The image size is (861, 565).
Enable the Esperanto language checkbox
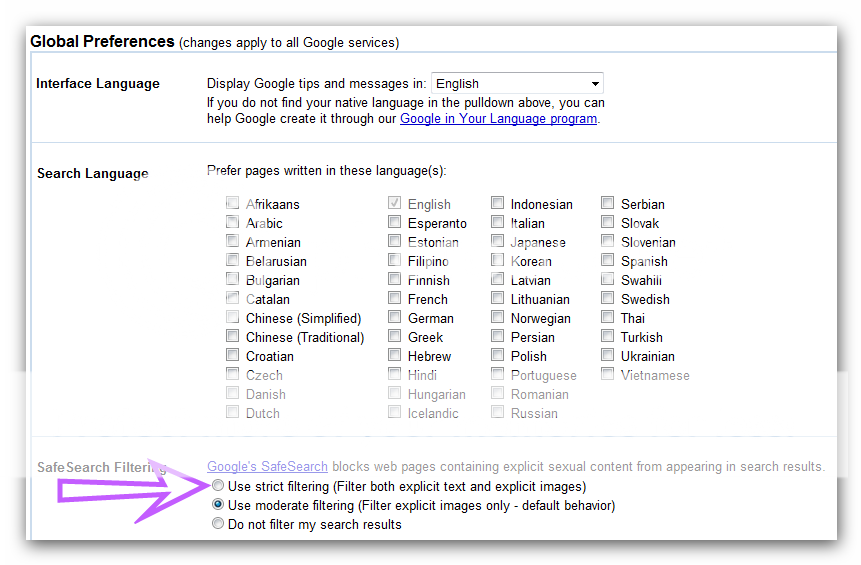(395, 223)
